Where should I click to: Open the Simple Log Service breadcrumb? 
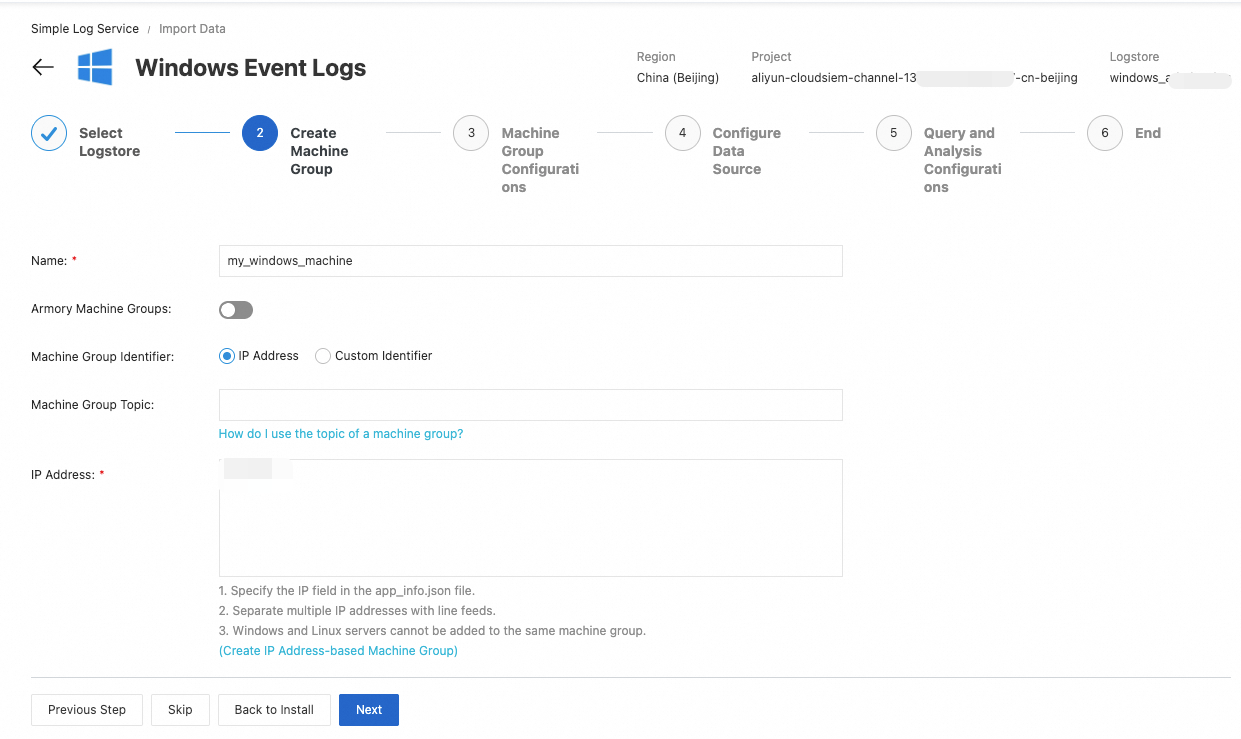pos(85,29)
